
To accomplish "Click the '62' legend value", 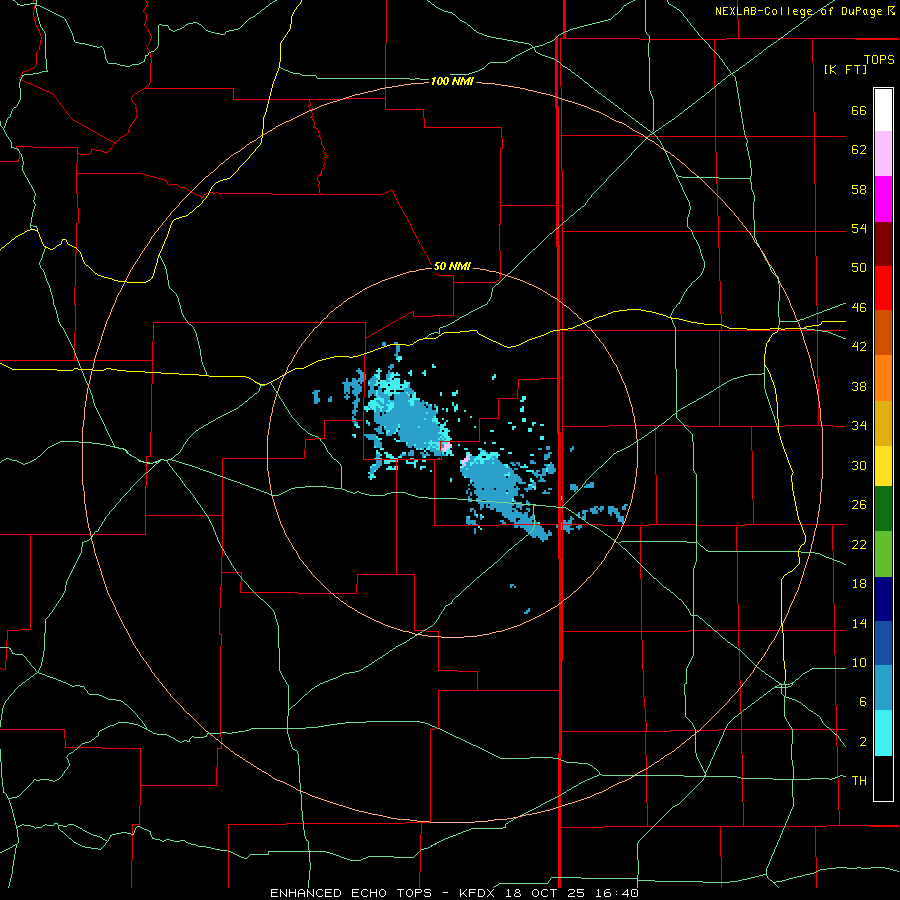I will (x=859, y=149).
